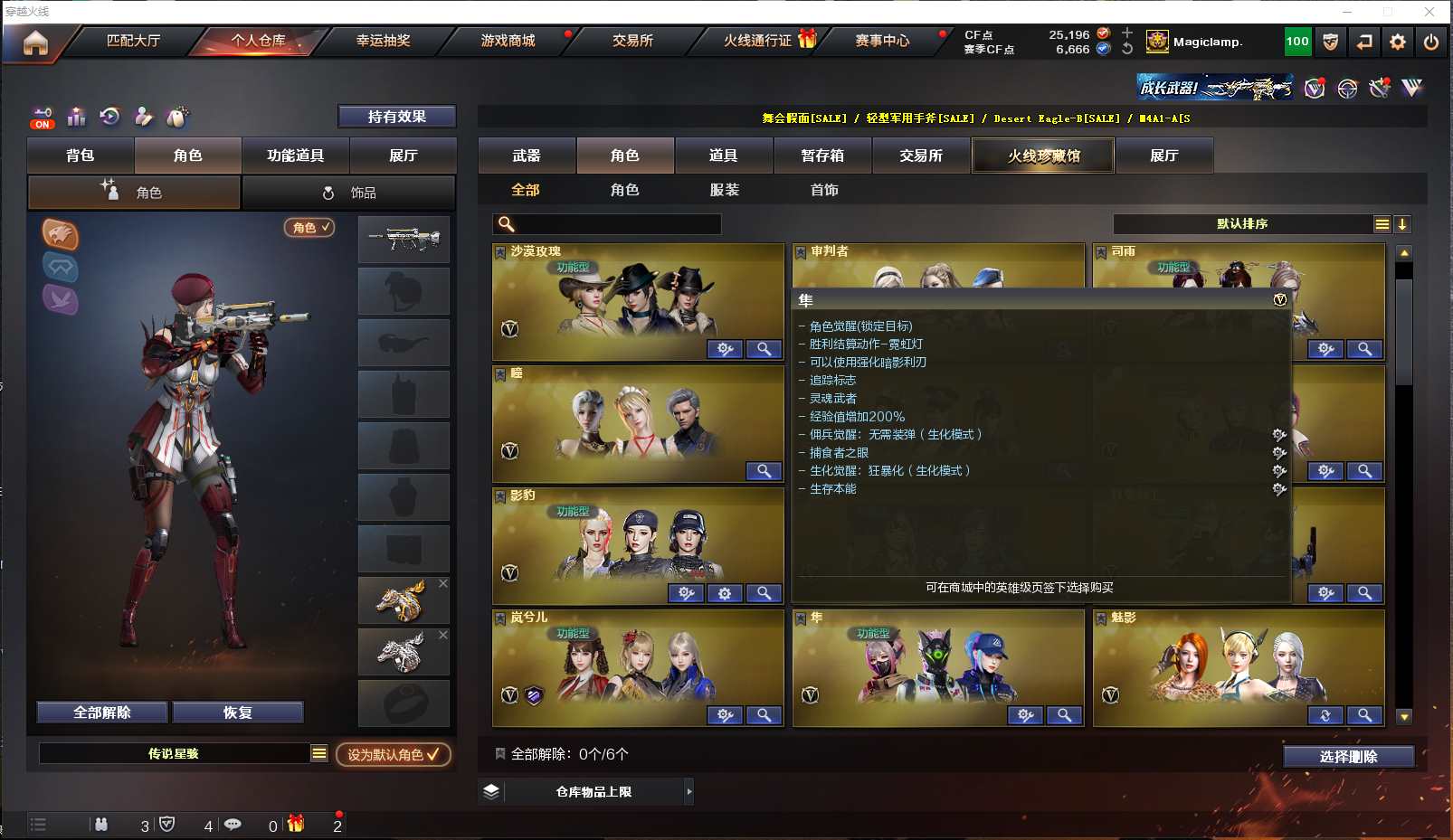Open 游戏商城 in top navigation

508,41
